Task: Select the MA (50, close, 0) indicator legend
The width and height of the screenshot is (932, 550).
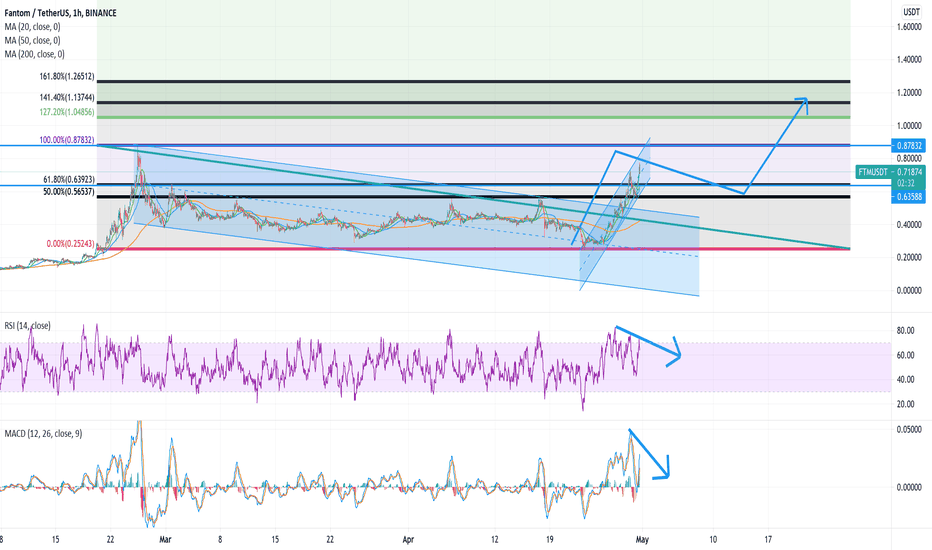Action: pos(32,40)
